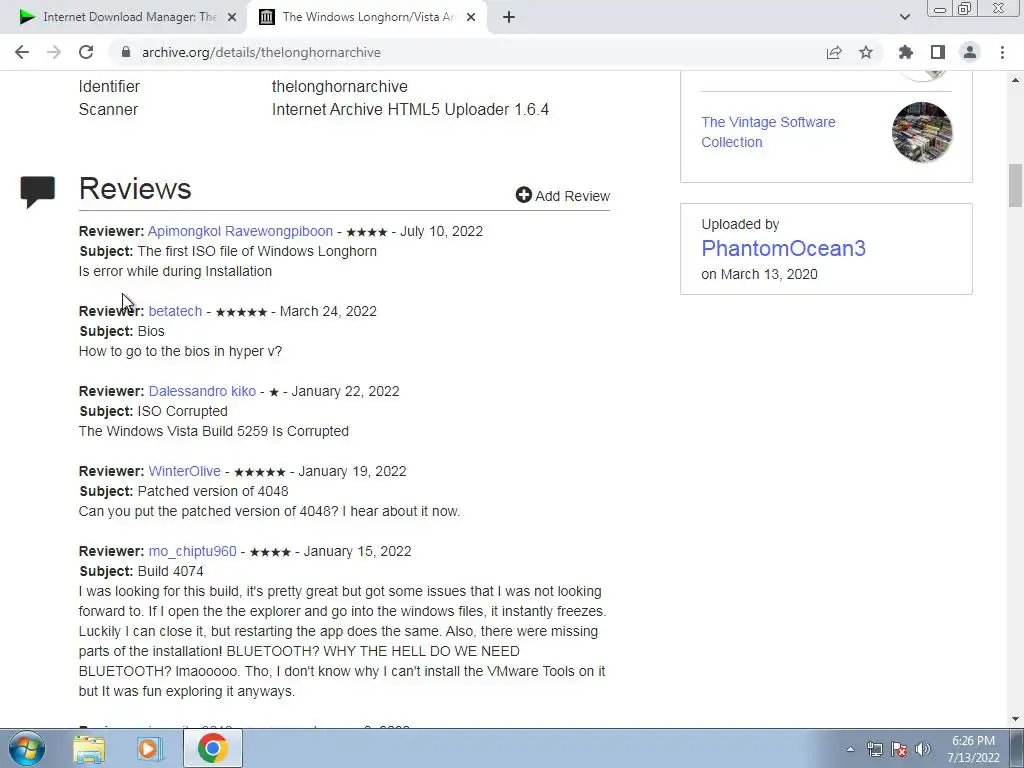Go back to the previous page

pyautogui.click(x=22, y=52)
